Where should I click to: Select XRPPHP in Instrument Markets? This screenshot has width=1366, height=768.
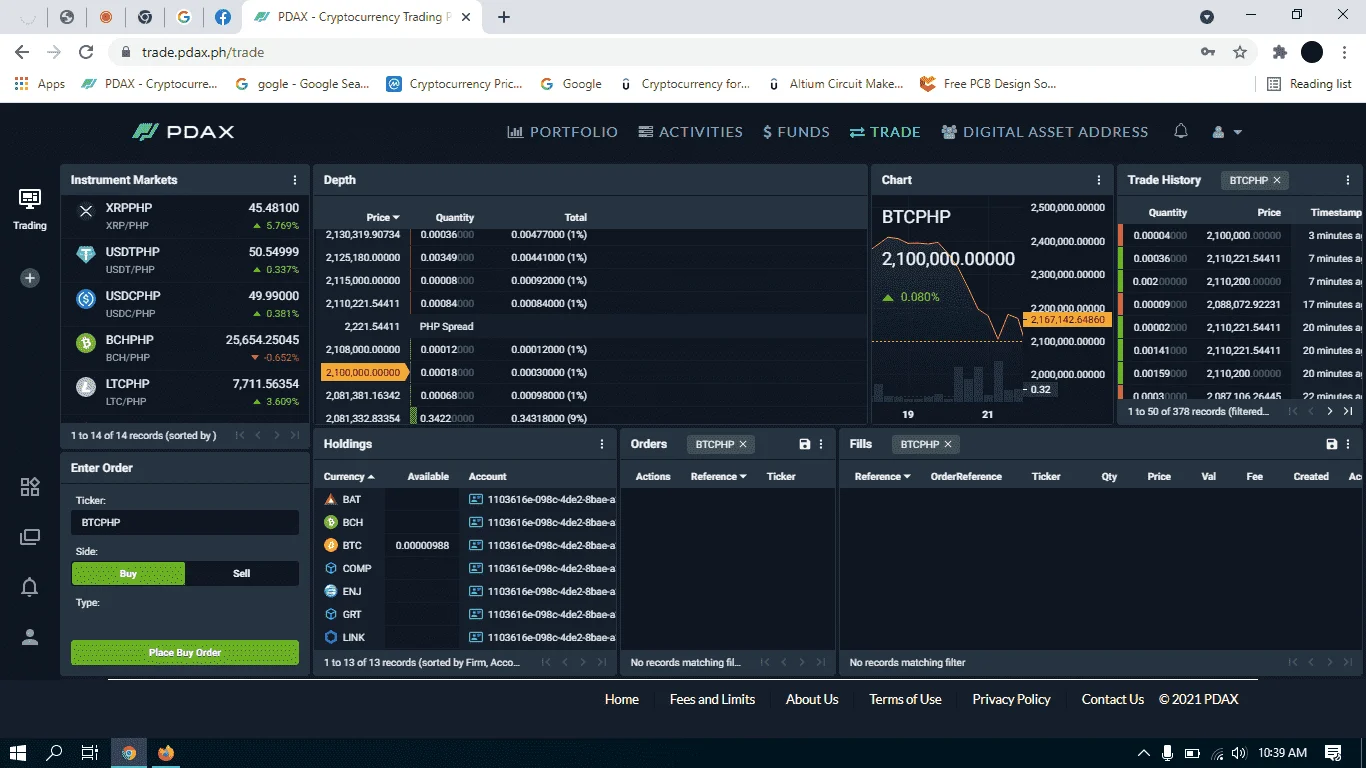click(x=185, y=217)
